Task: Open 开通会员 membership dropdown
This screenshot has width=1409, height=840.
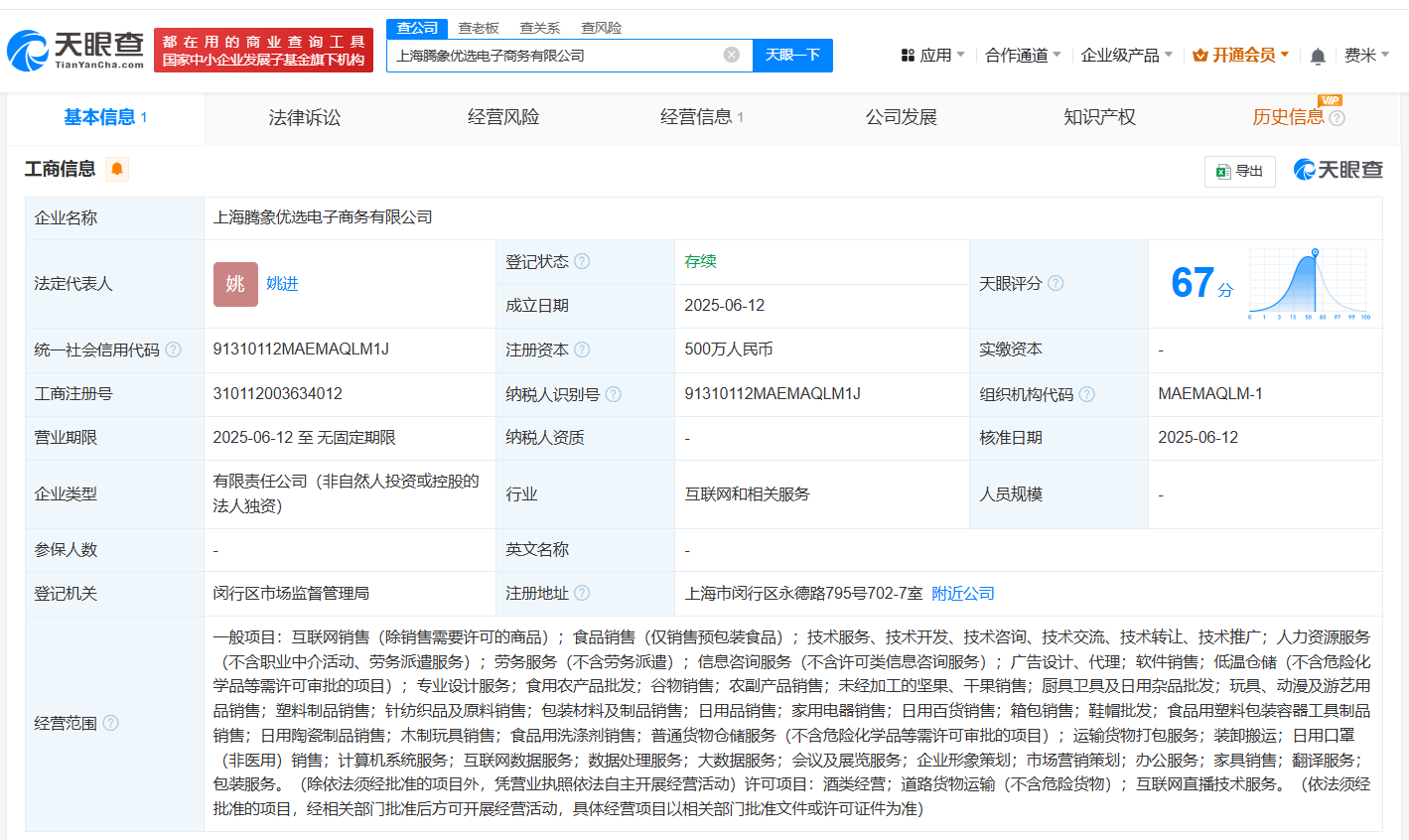Action: (1241, 56)
